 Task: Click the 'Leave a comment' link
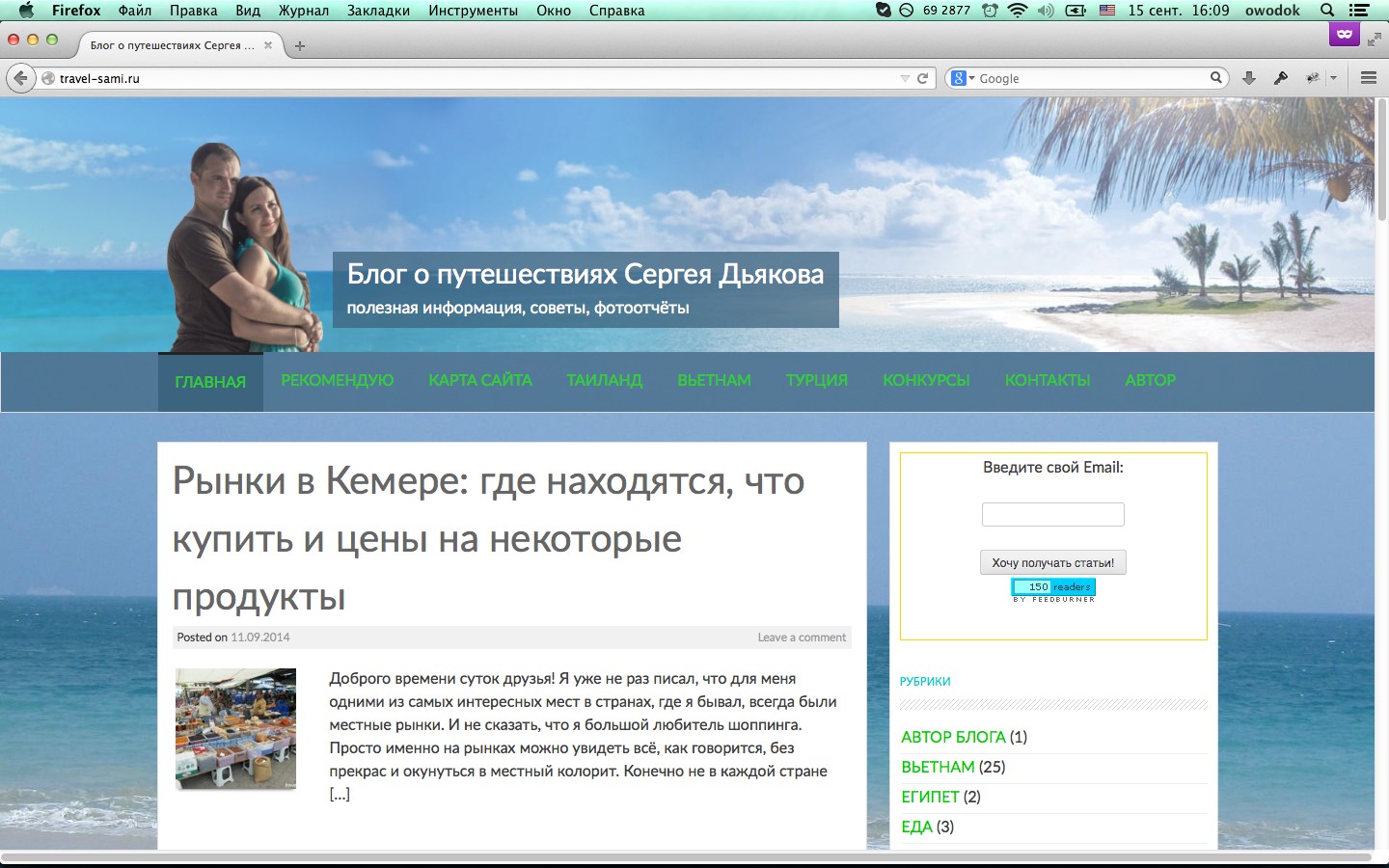pos(802,637)
